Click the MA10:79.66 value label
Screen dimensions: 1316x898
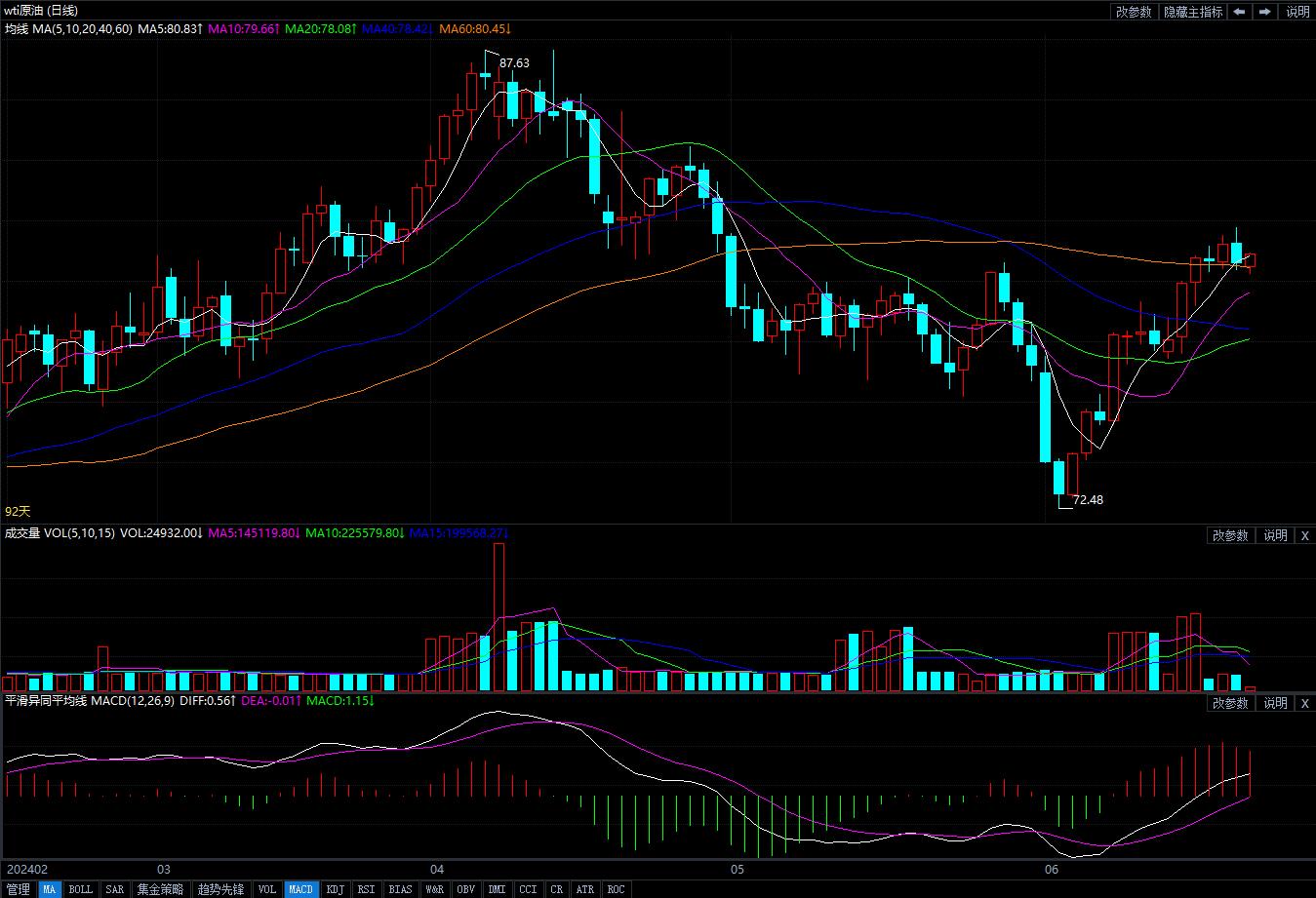[x=245, y=29]
